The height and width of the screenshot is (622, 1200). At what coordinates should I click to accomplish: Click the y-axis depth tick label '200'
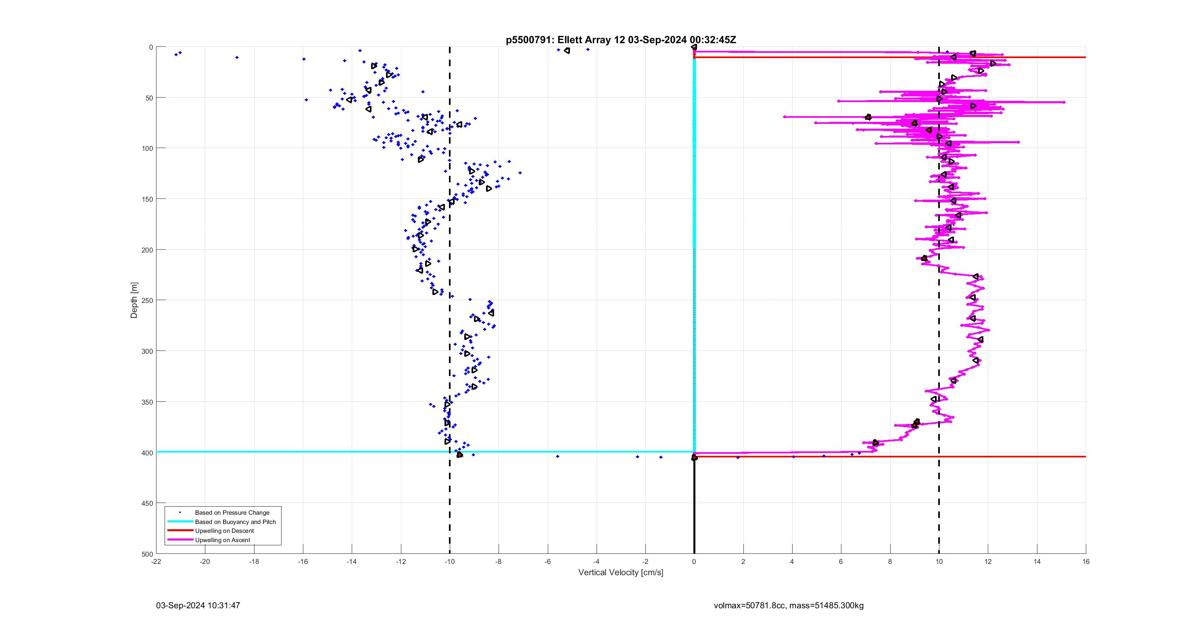(x=146, y=250)
